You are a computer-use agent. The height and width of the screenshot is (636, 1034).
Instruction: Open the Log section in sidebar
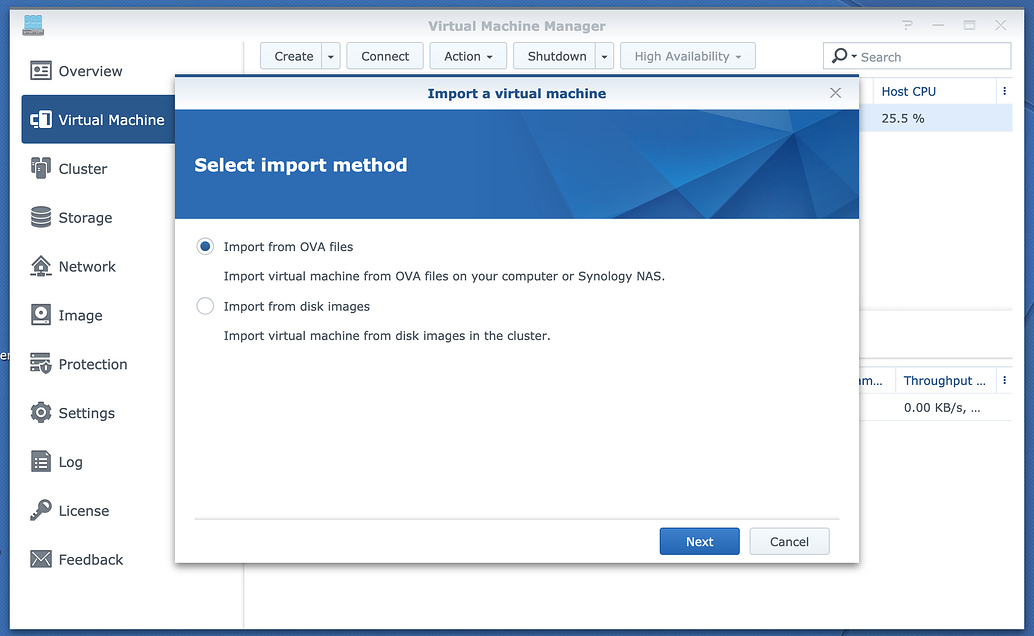click(x=70, y=462)
